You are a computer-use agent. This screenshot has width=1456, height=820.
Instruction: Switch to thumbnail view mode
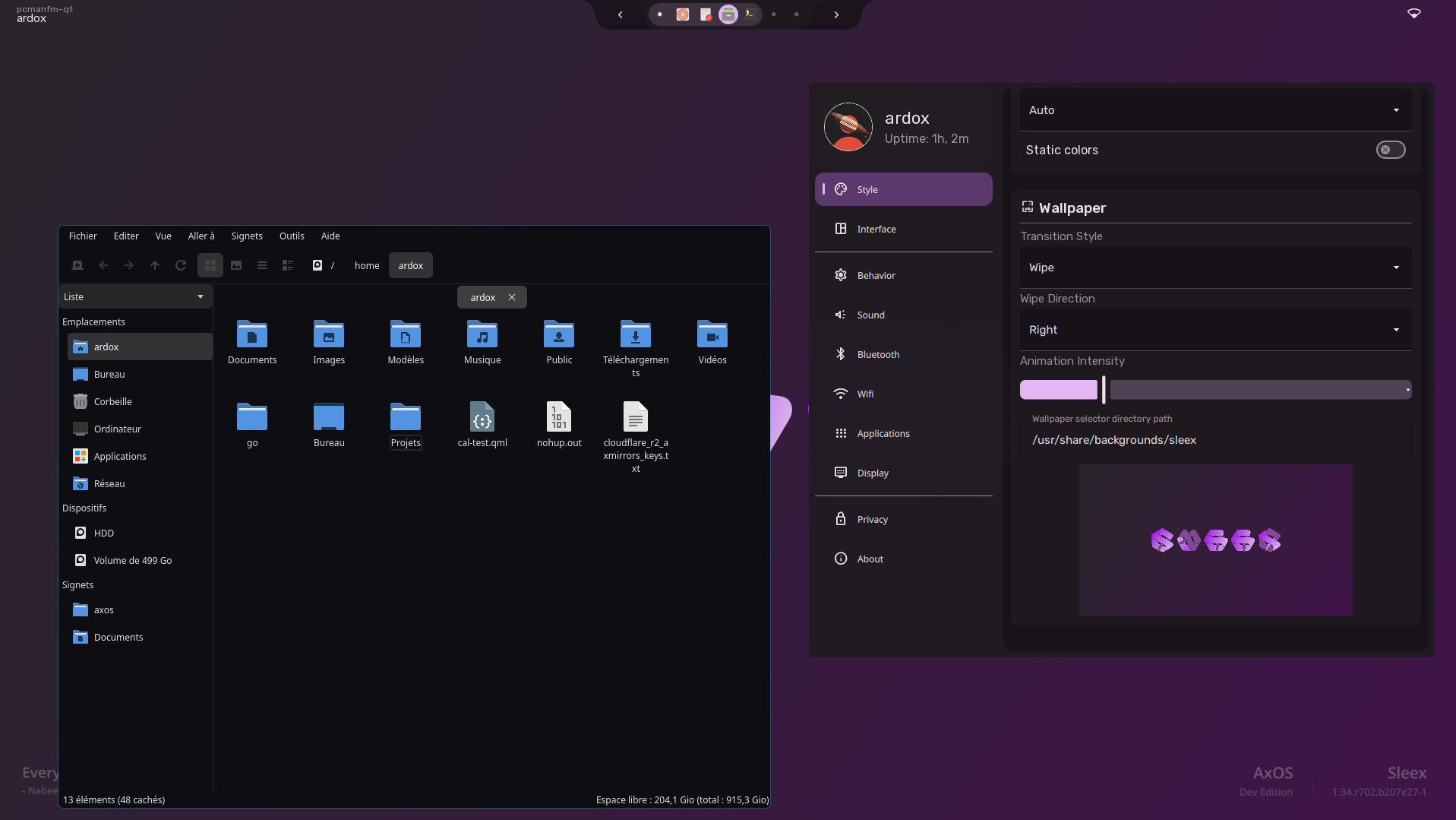click(236, 265)
